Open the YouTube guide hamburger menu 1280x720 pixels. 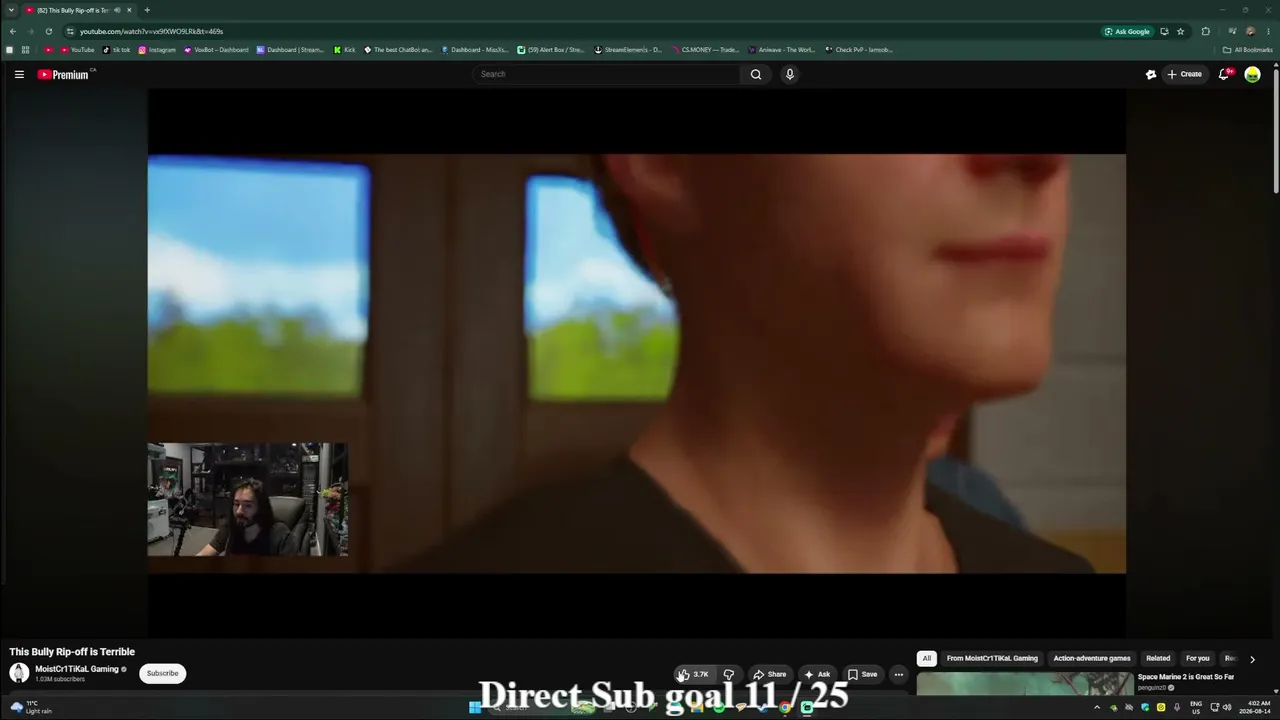[19, 74]
